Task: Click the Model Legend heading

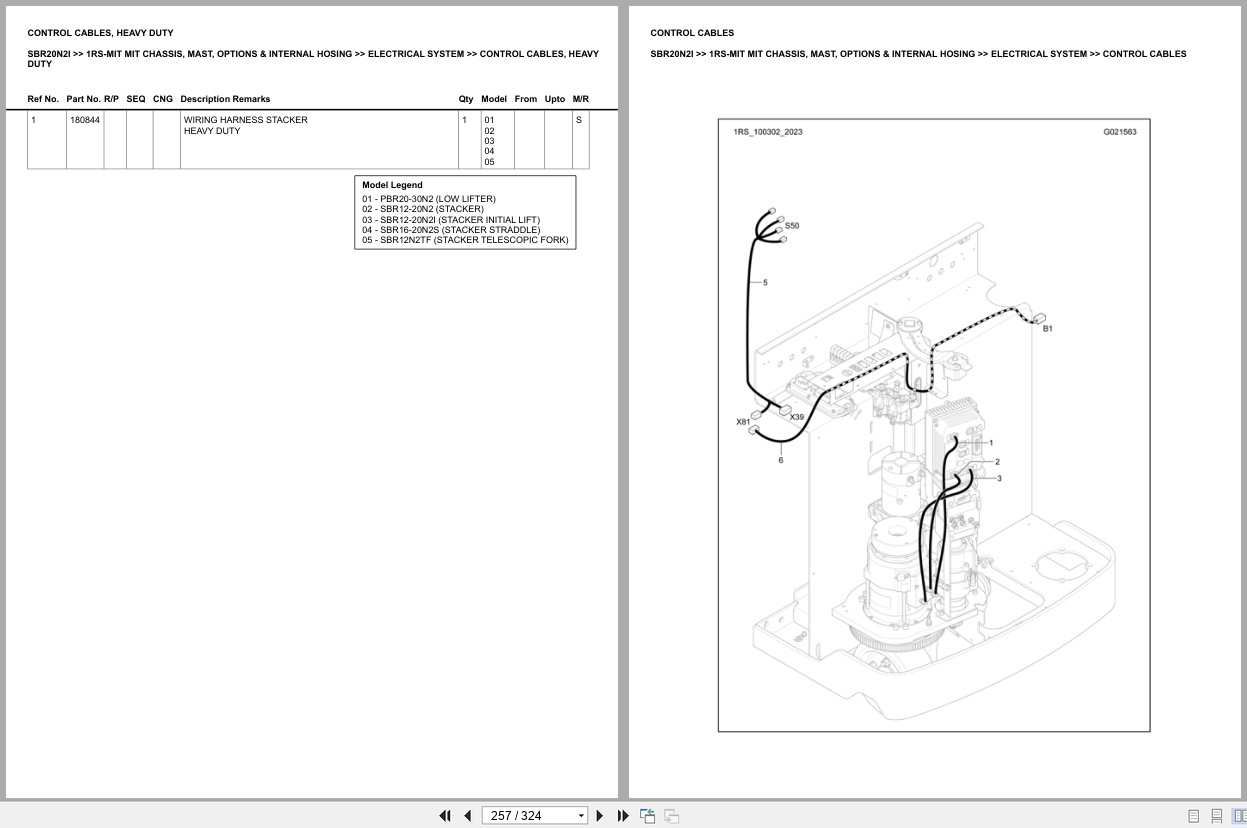Action: 392,185
